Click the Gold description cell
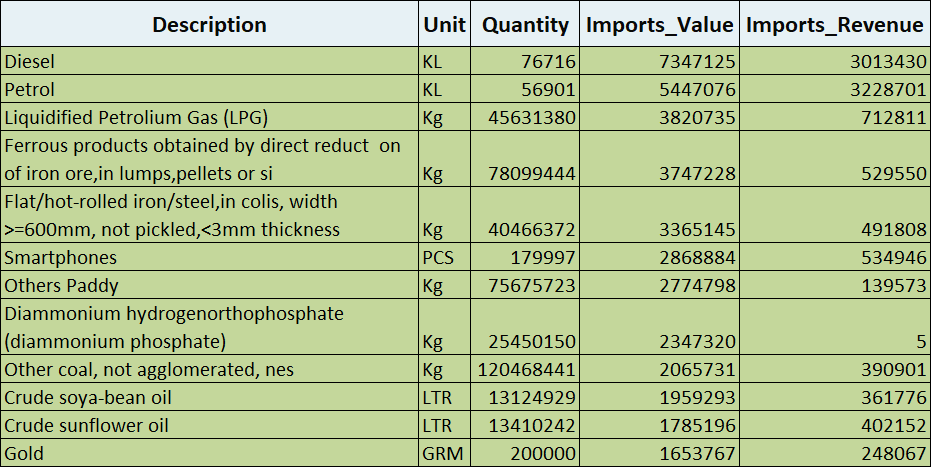The width and height of the screenshot is (932, 468). [x=209, y=453]
